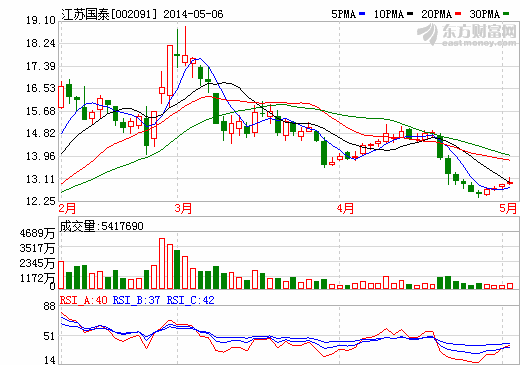Click the 15.68 price axis label
Viewport: 520px width, 365px height.
click(x=41, y=111)
